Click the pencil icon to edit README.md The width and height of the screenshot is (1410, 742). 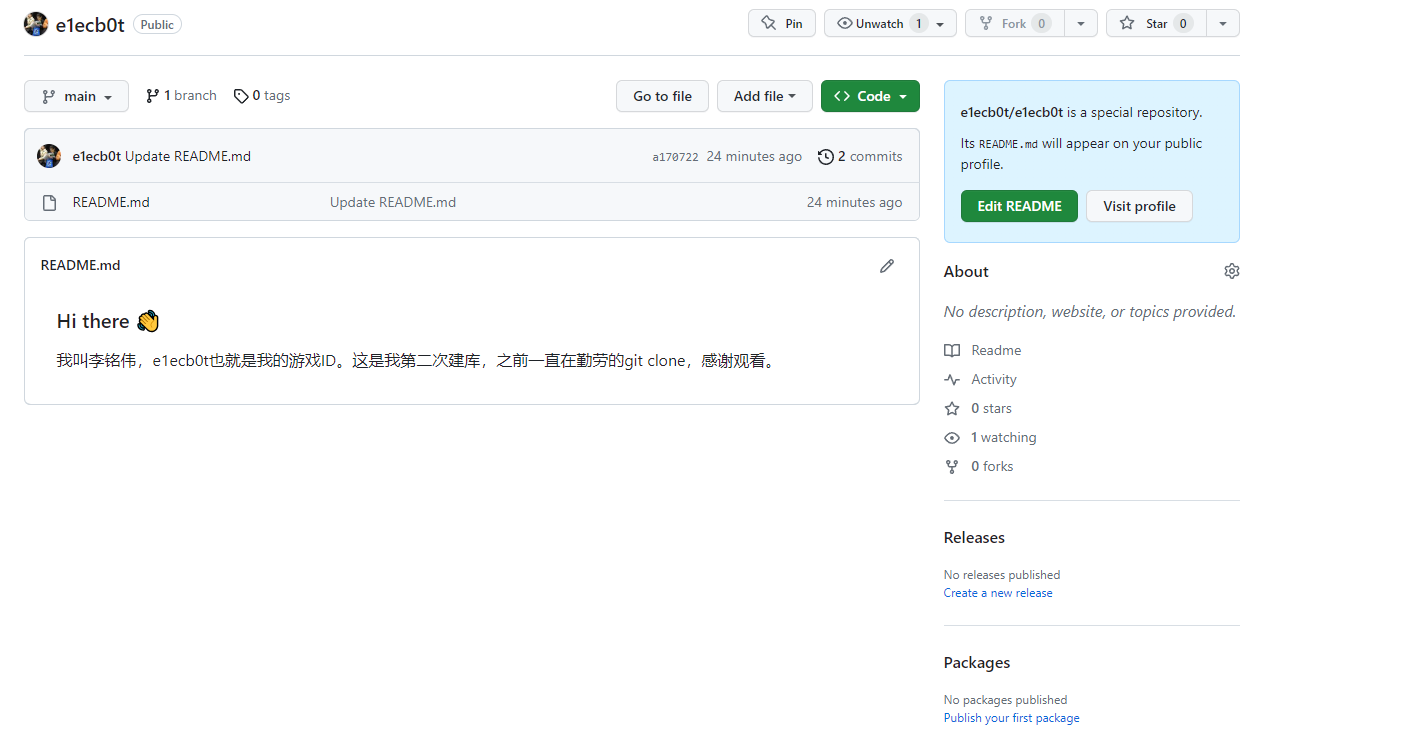(887, 266)
